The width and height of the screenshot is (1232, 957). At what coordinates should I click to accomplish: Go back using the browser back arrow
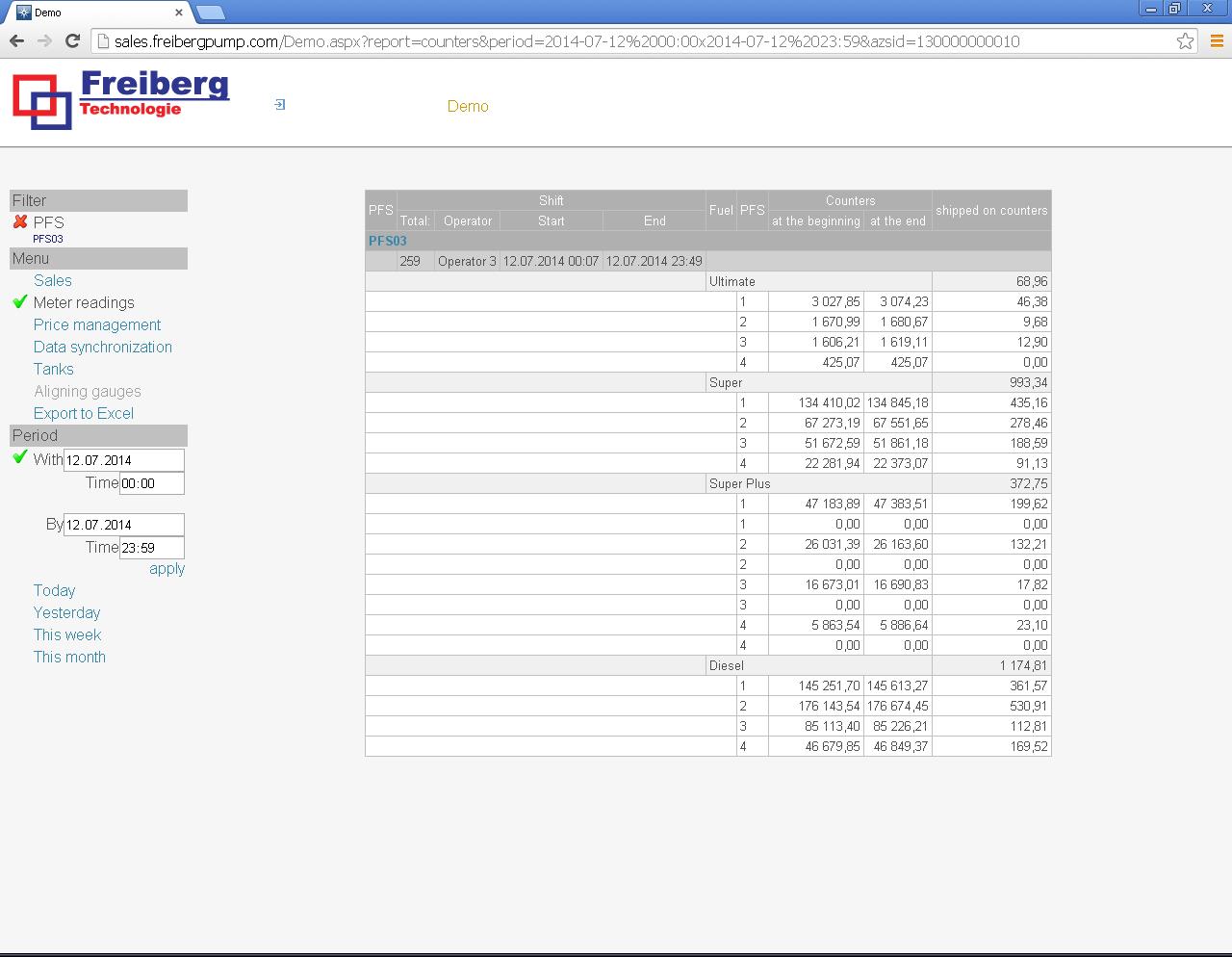click(16, 40)
